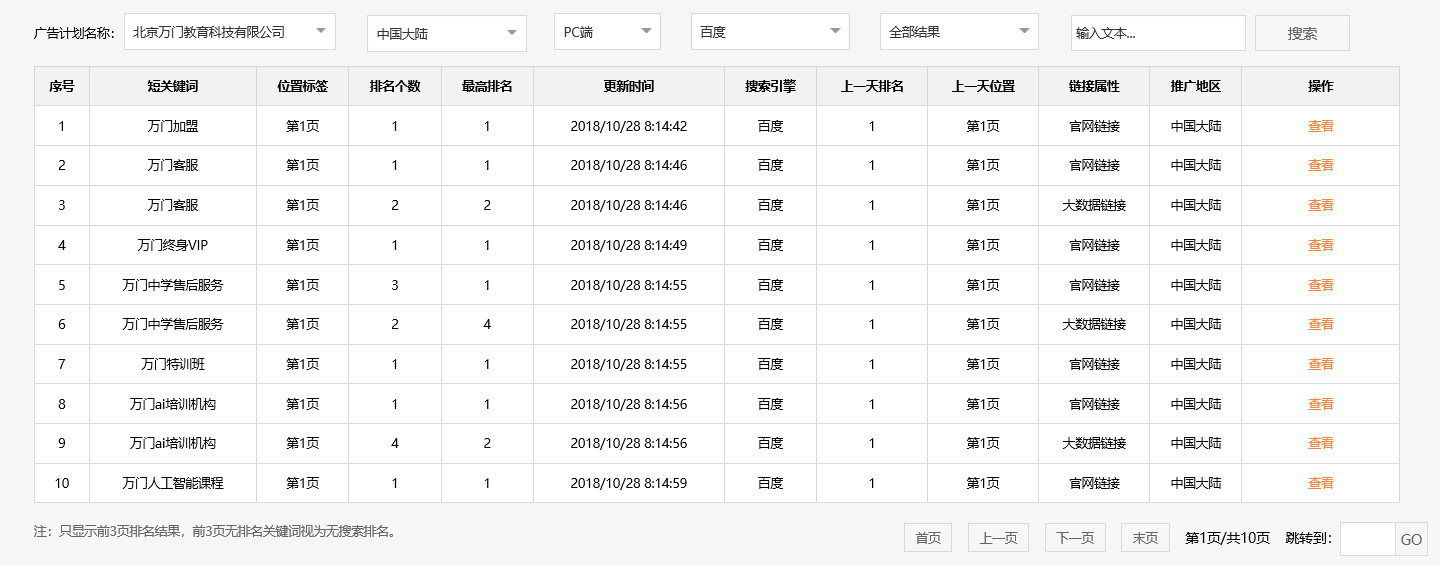
Task: Click timestamp 2018/10/28 8:14:59
Action: pos(629,483)
